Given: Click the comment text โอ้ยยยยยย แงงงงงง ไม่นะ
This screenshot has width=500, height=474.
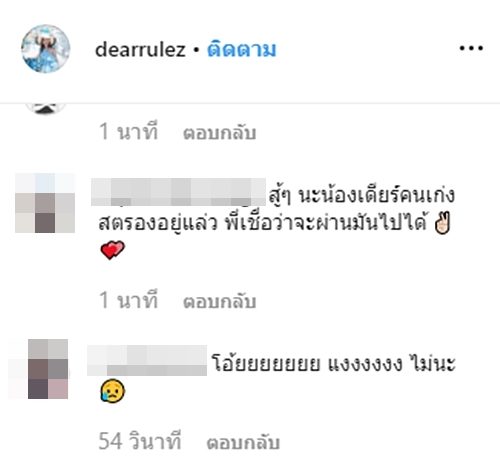Looking at the screenshot, I should pos(333,363).
